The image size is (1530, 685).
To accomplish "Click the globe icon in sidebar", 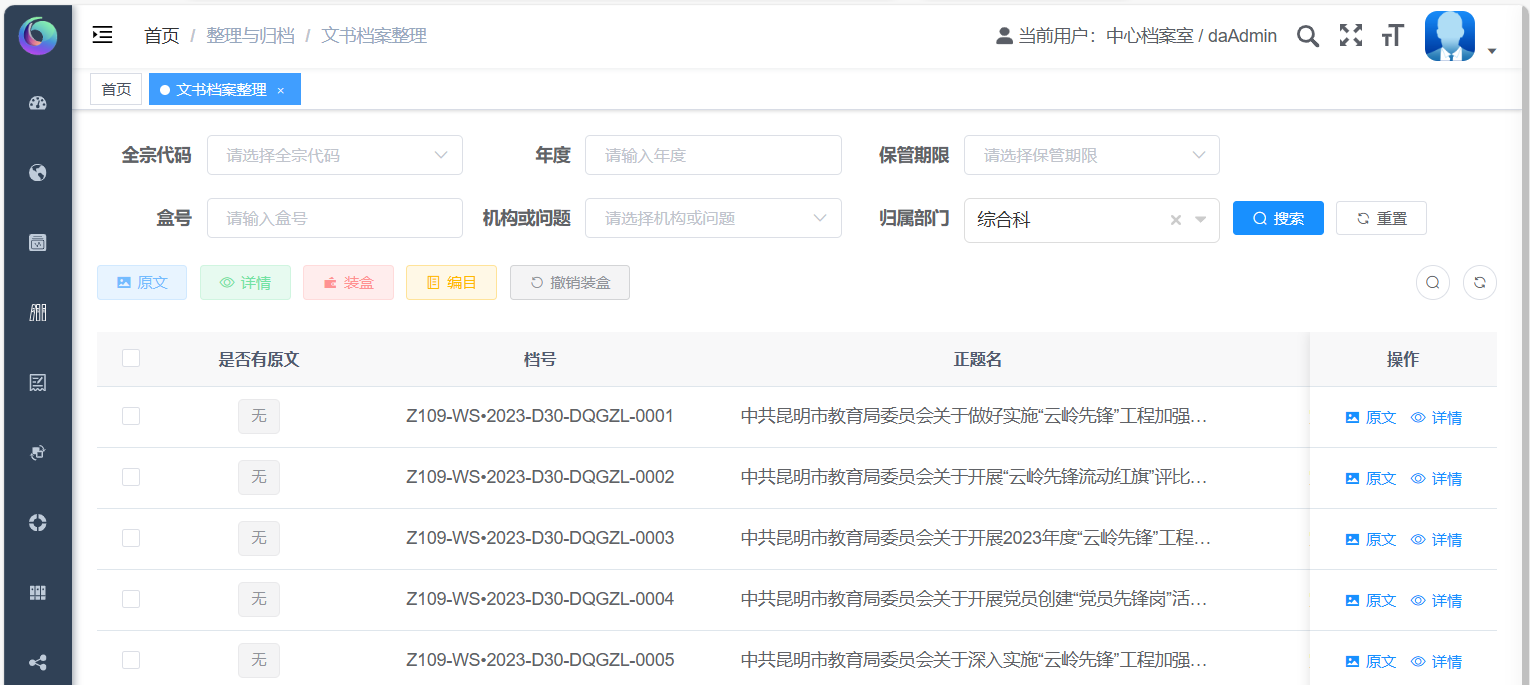I will click(38, 173).
